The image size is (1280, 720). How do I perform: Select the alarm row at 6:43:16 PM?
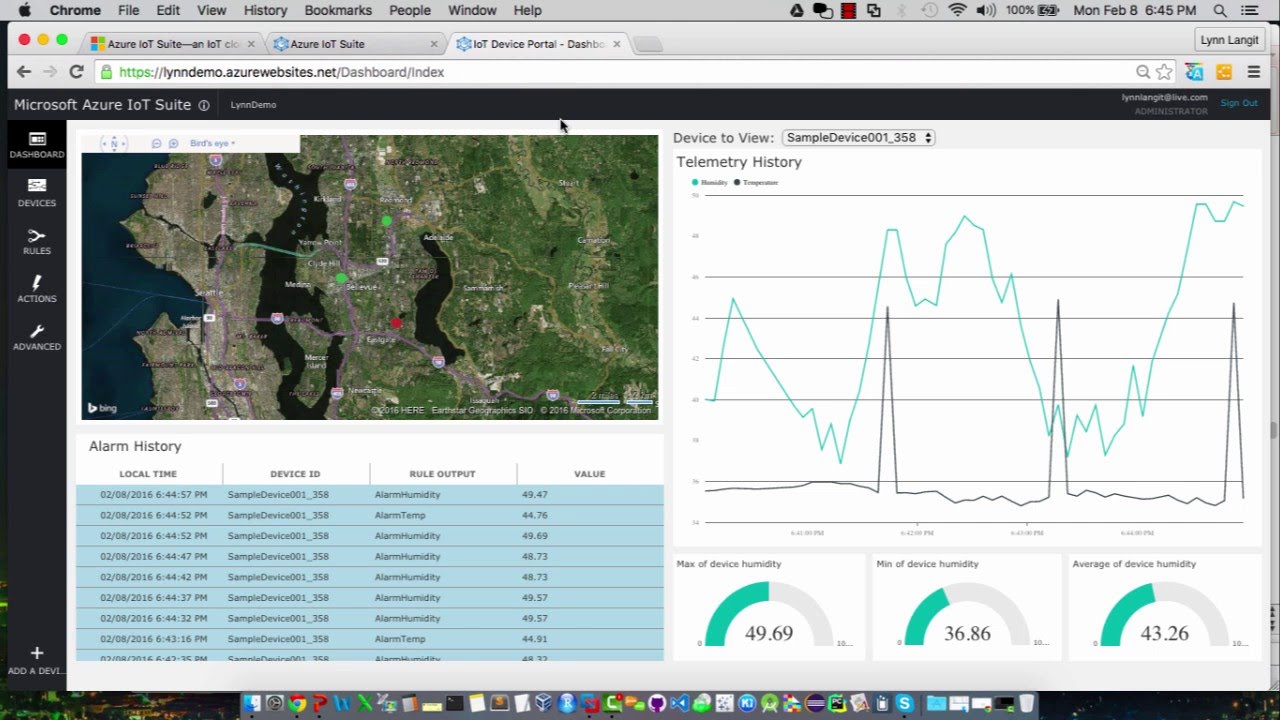(369, 639)
